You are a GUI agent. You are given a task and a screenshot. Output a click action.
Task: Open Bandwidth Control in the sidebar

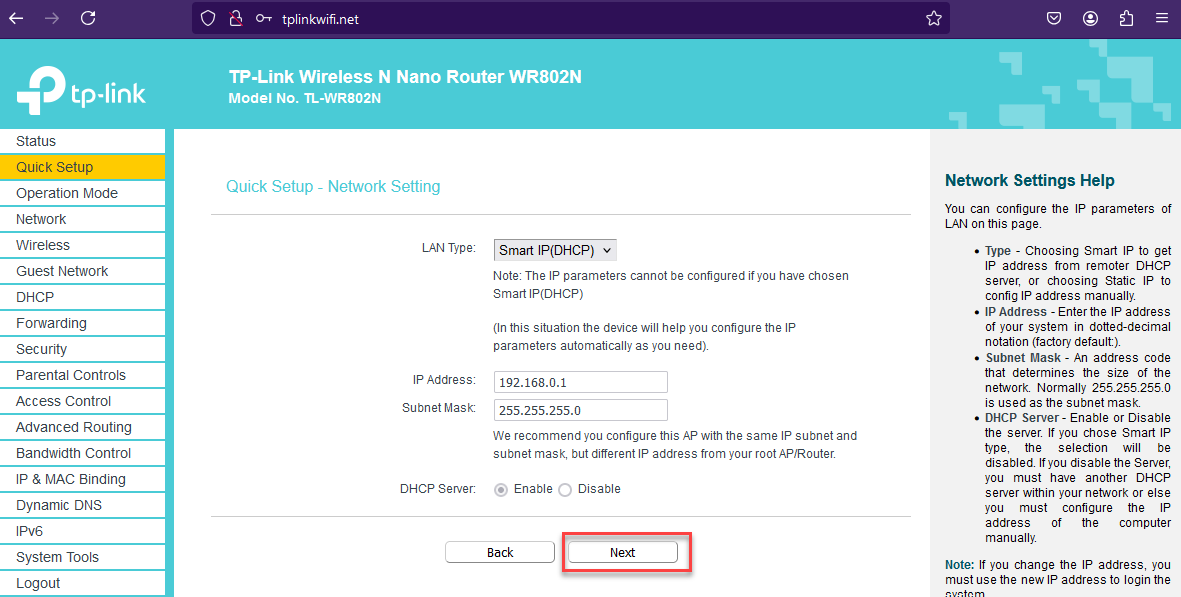82,453
